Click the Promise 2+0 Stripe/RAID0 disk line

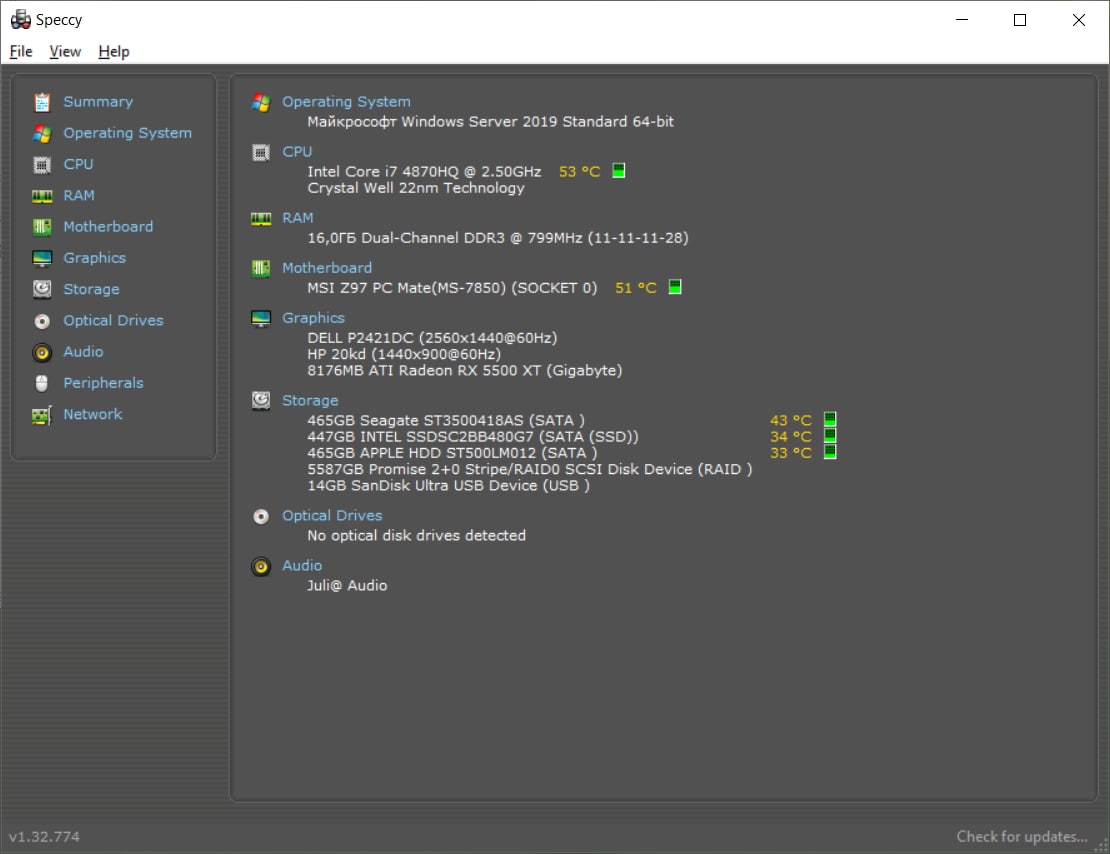[530, 469]
